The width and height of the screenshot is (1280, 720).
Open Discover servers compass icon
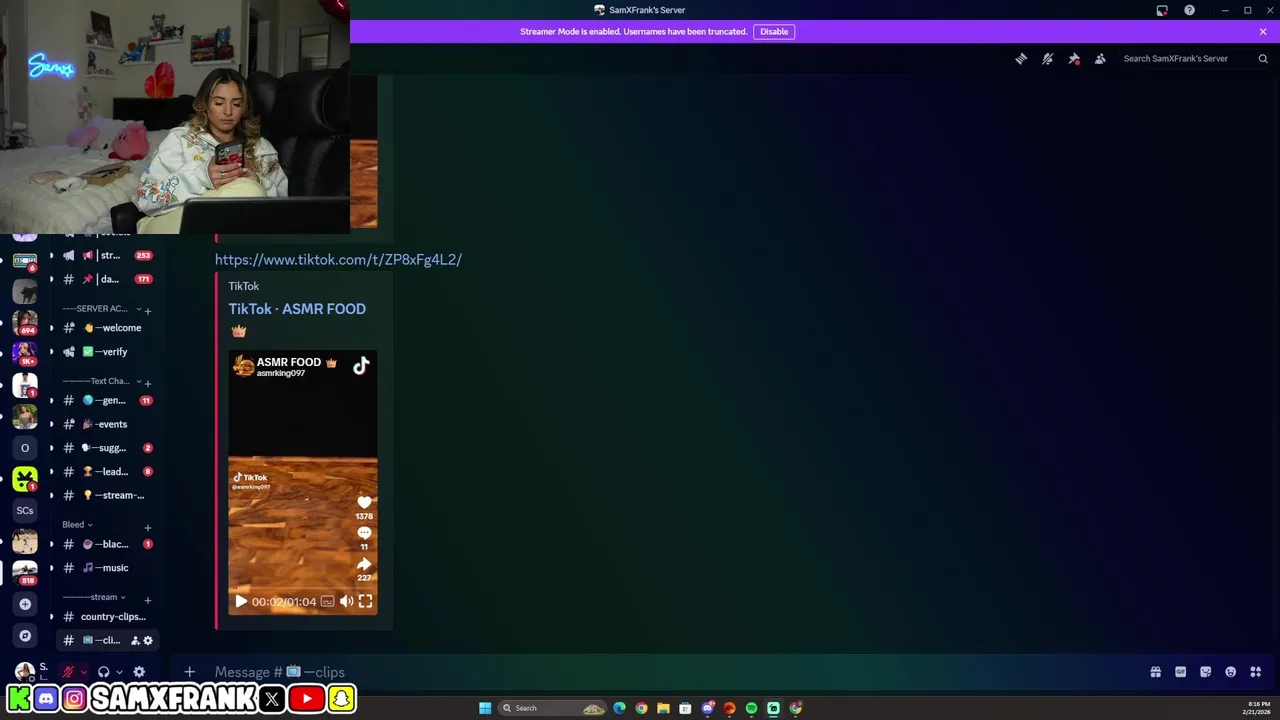[x=25, y=636]
